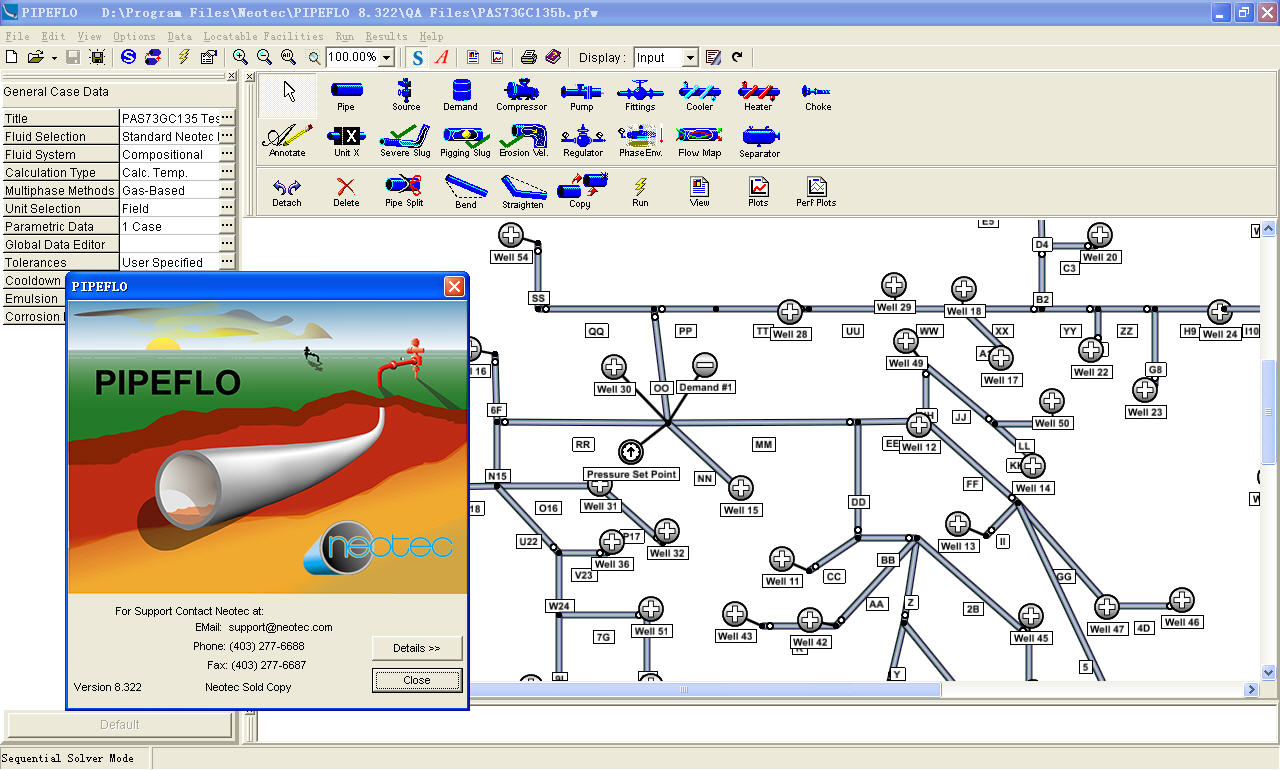Open the Pigging Slug tool
Image resolution: width=1280 pixels, height=770 pixels.
coord(466,141)
